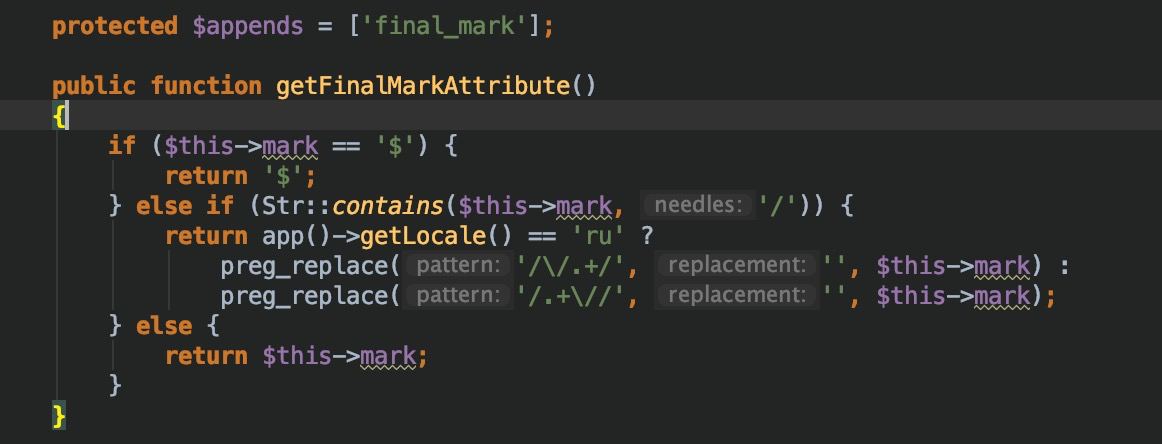Viewport: 1162px width, 444px height.
Task: Click the ternary '?' operator
Action: click(x=647, y=236)
